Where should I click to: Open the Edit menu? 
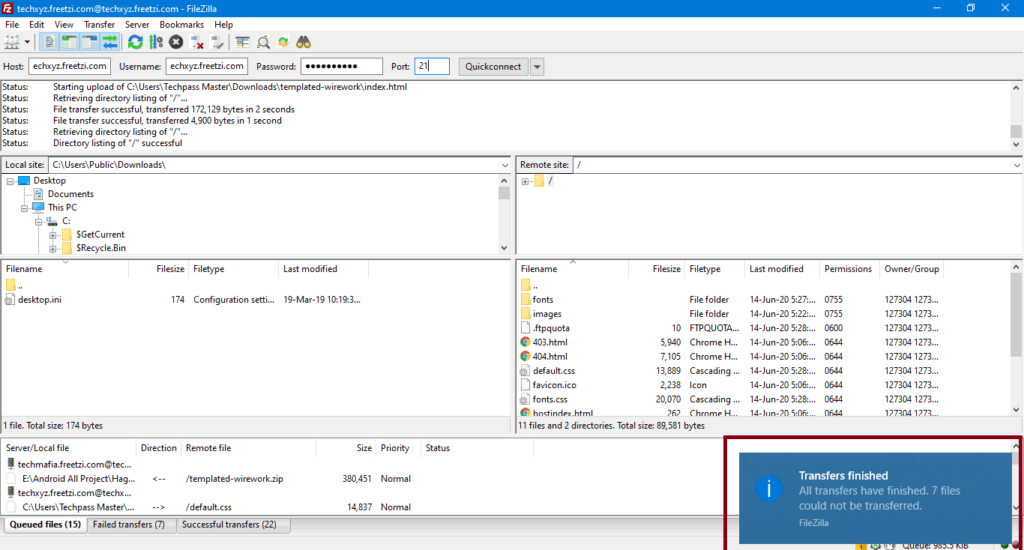pyautogui.click(x=37, y=24)
